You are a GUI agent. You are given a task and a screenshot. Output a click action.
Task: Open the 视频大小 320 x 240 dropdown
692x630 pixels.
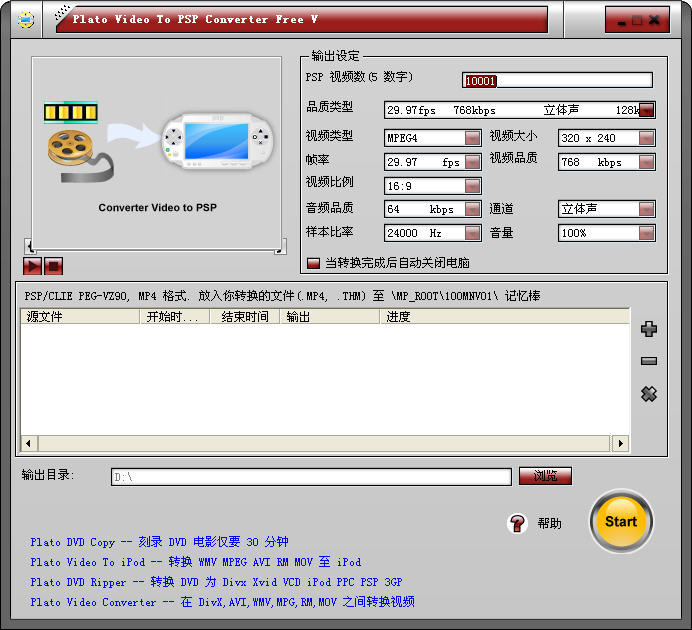647,138
